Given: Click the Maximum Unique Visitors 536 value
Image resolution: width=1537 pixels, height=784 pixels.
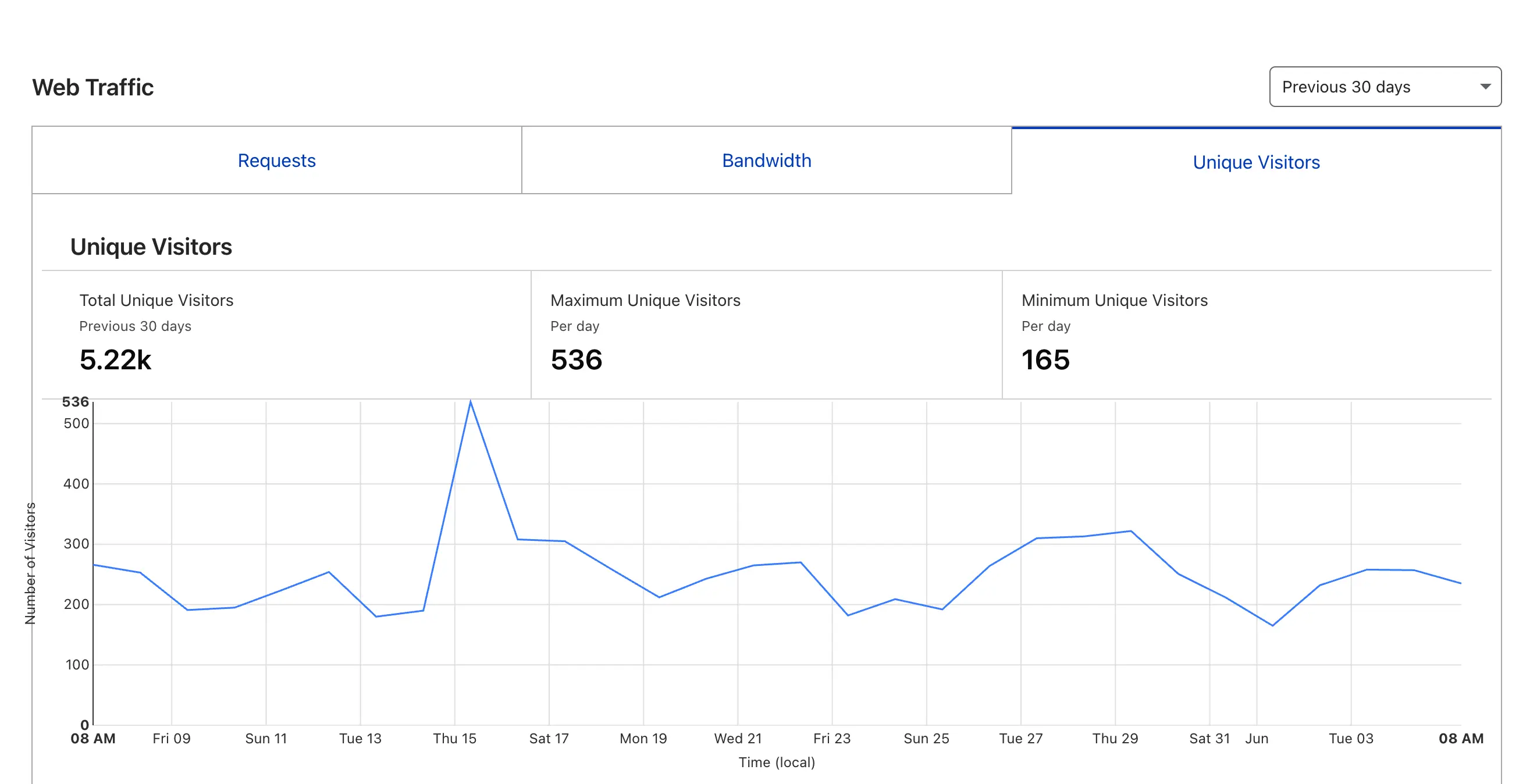Looking at the screenshot, I should pos(577,360).
